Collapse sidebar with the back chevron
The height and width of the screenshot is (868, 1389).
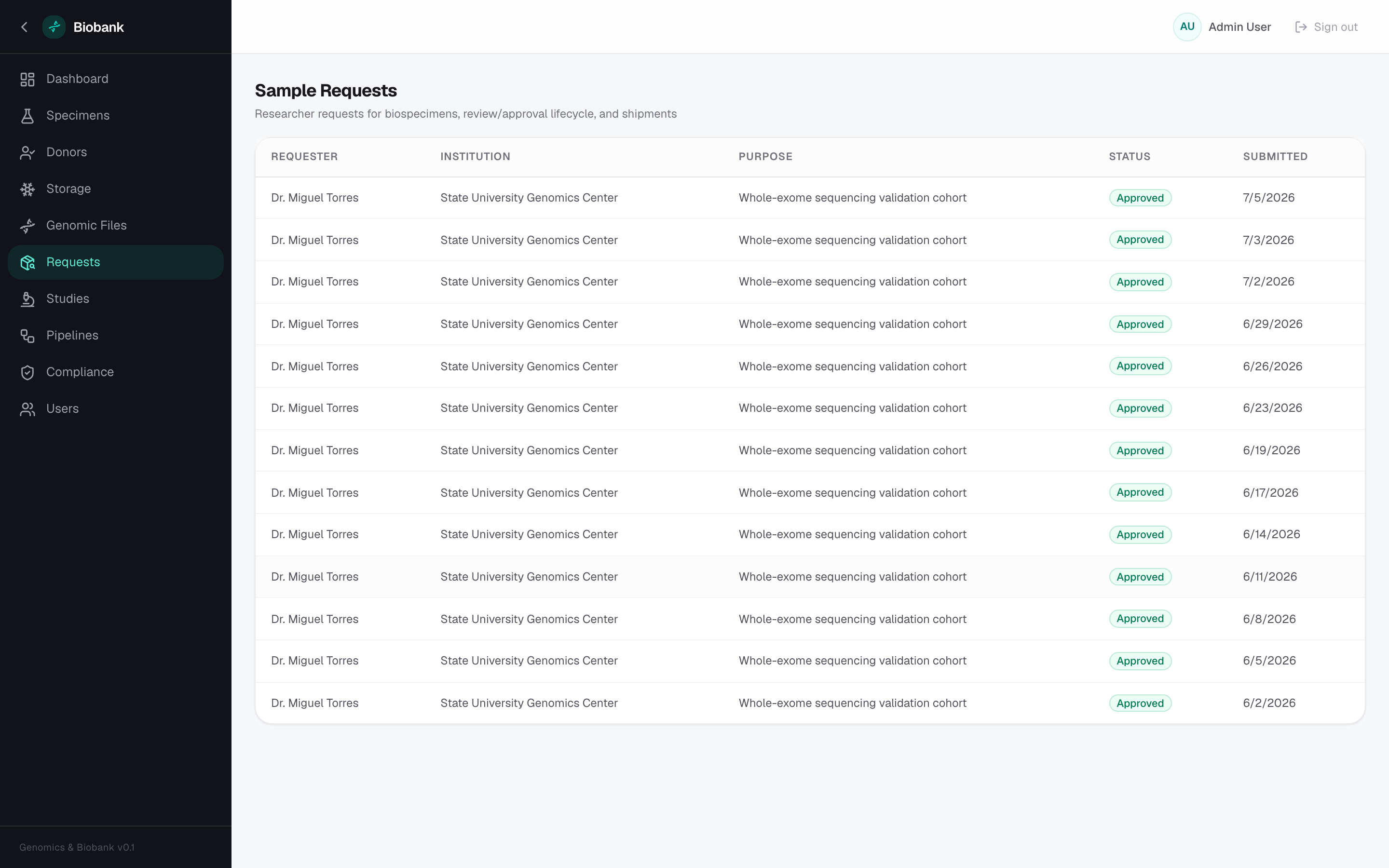[24, 27]
